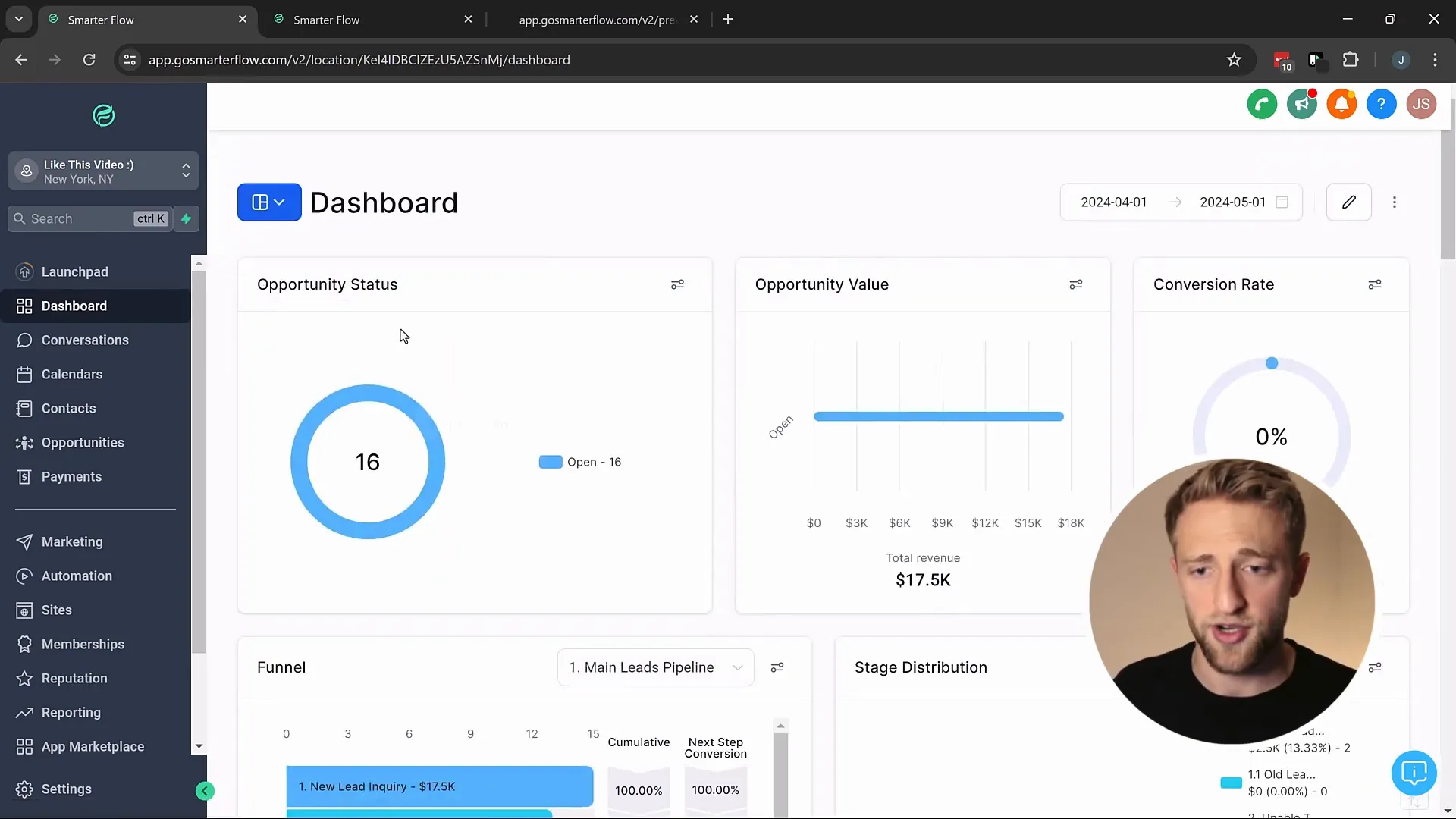Switch location via Like This Video selector

[x=104, y=171]
